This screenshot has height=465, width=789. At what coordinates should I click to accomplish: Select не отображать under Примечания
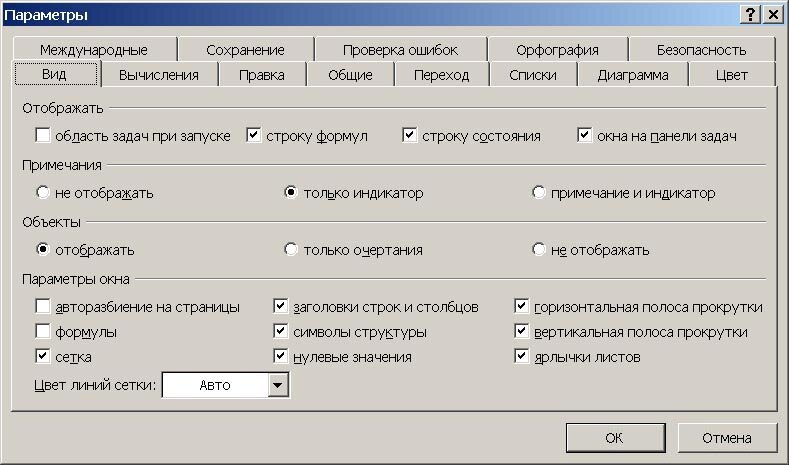click(43, 192)
